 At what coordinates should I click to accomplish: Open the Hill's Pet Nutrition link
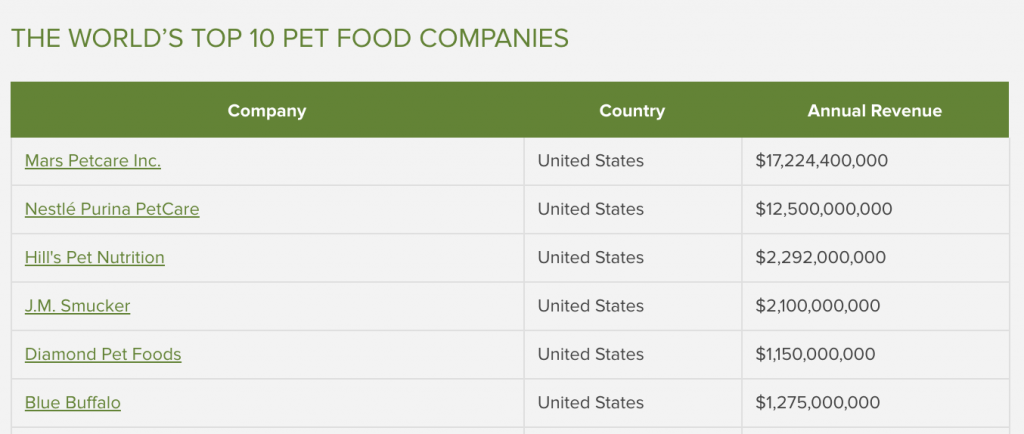click(95, 257)
